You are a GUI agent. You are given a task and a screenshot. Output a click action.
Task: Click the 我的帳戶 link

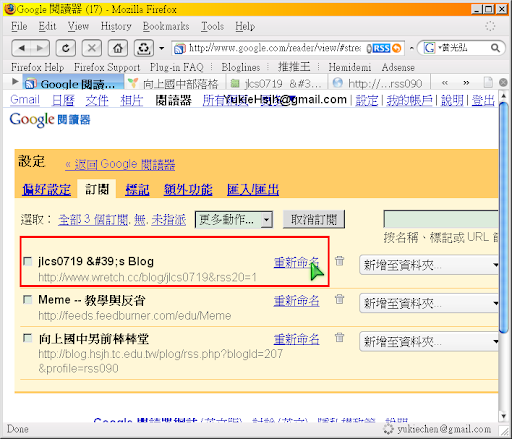point(409,100)
